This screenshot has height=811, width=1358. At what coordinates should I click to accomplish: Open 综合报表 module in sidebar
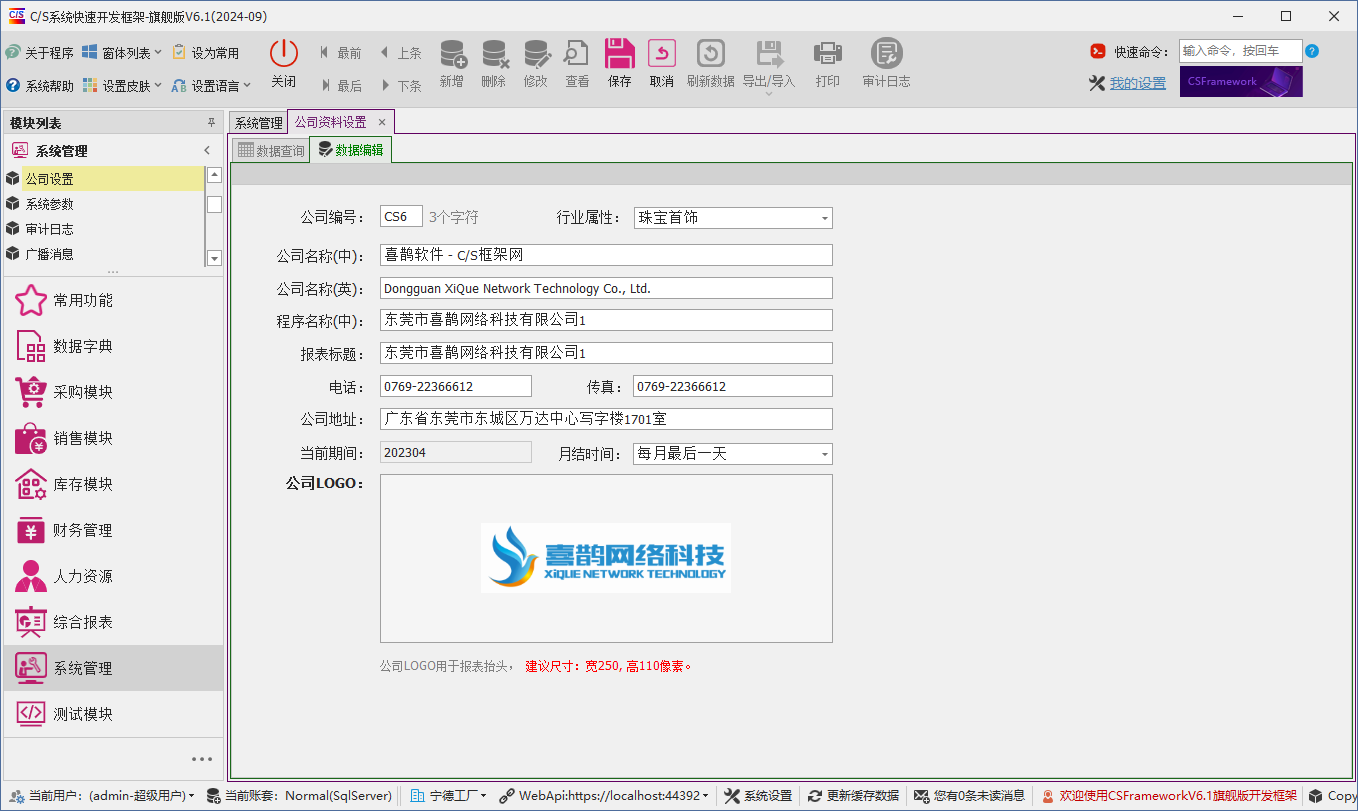pyautogui.click(x=114, y=622)
